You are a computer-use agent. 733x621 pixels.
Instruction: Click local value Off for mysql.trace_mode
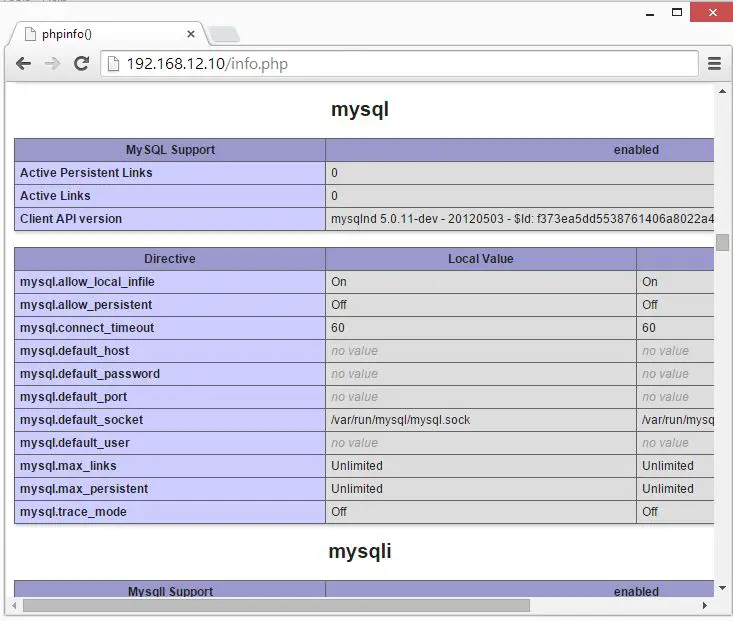pos(339,512)
